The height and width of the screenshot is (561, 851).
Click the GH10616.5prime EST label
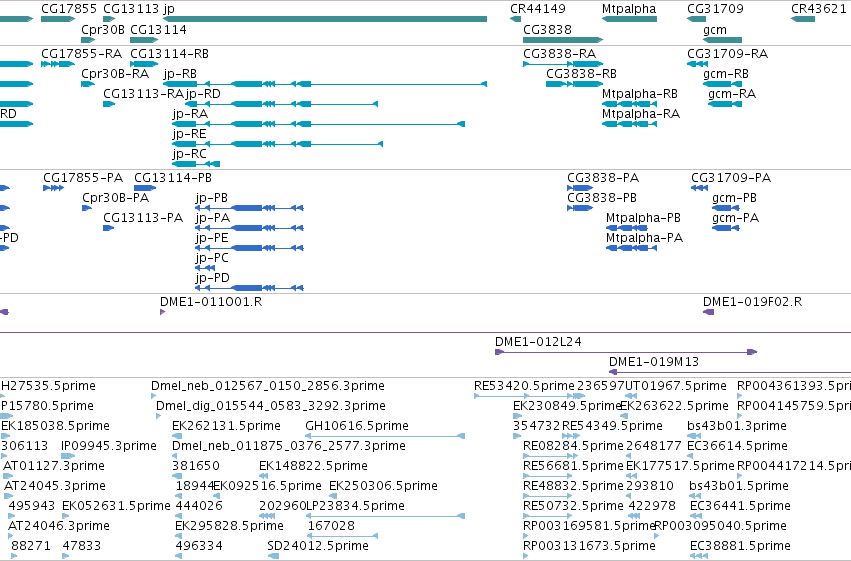[357, 426]
